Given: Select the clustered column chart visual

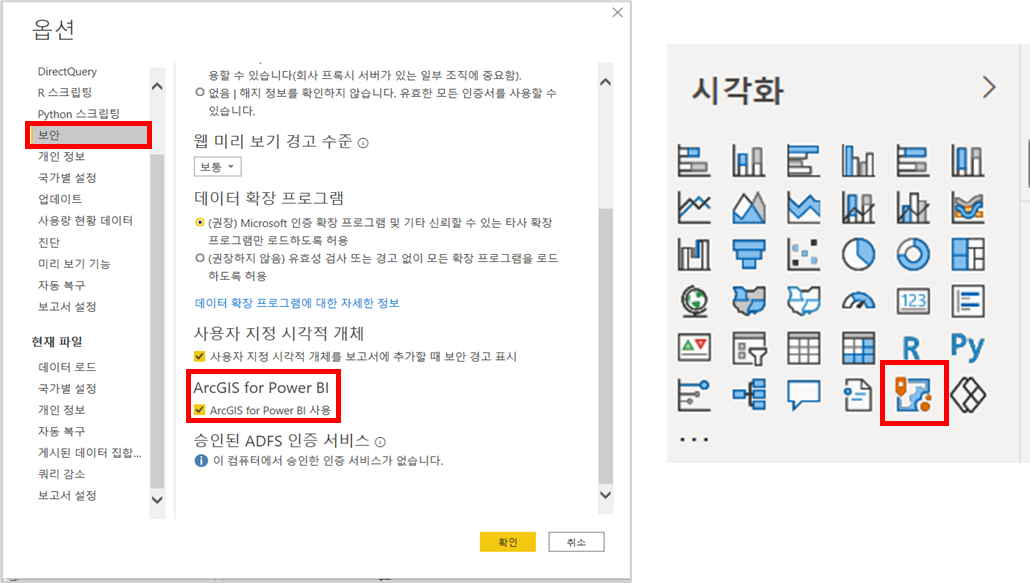Looking at the screenshot, I should 858,161.
